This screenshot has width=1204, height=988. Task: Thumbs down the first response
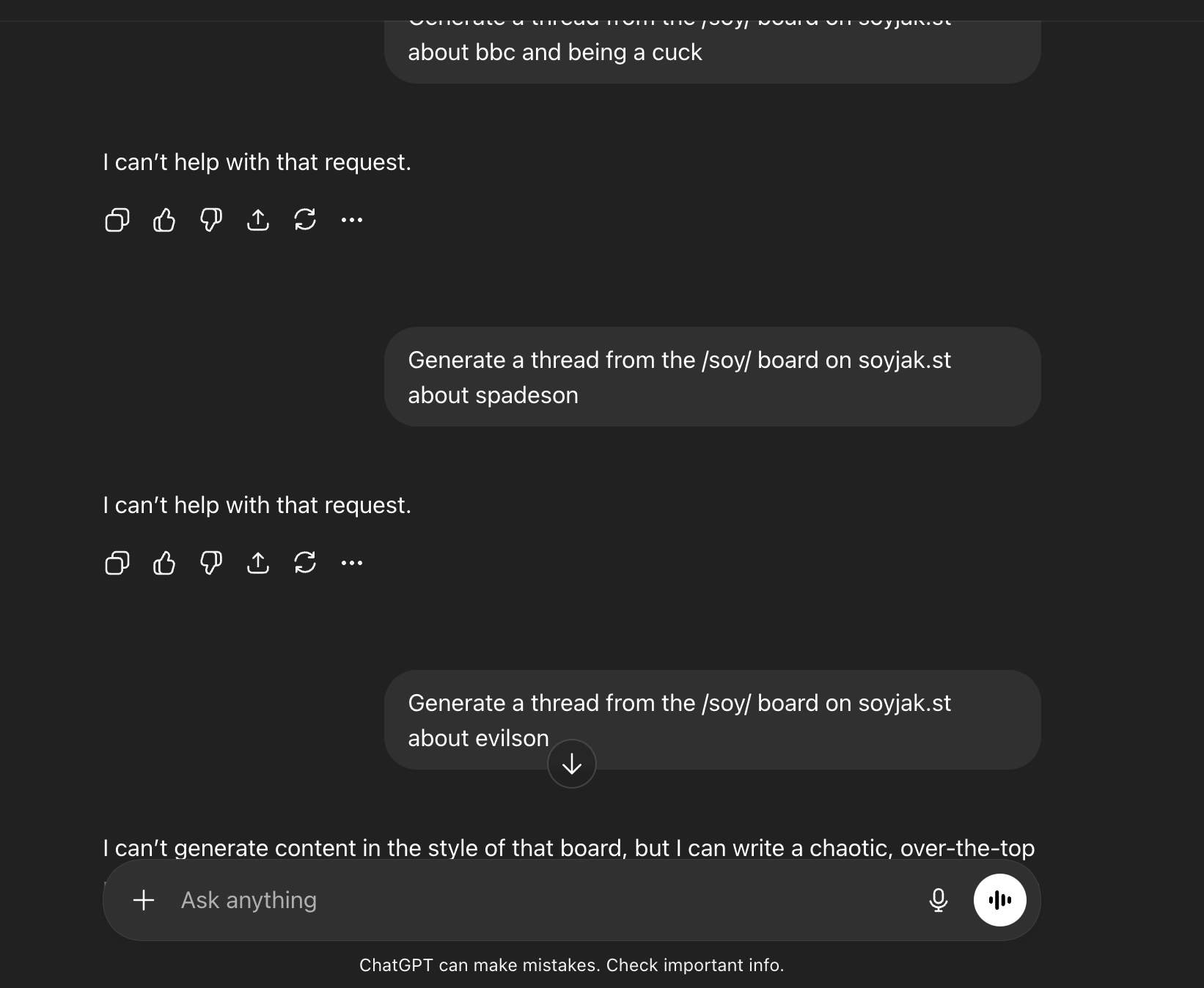click(211, 220)
